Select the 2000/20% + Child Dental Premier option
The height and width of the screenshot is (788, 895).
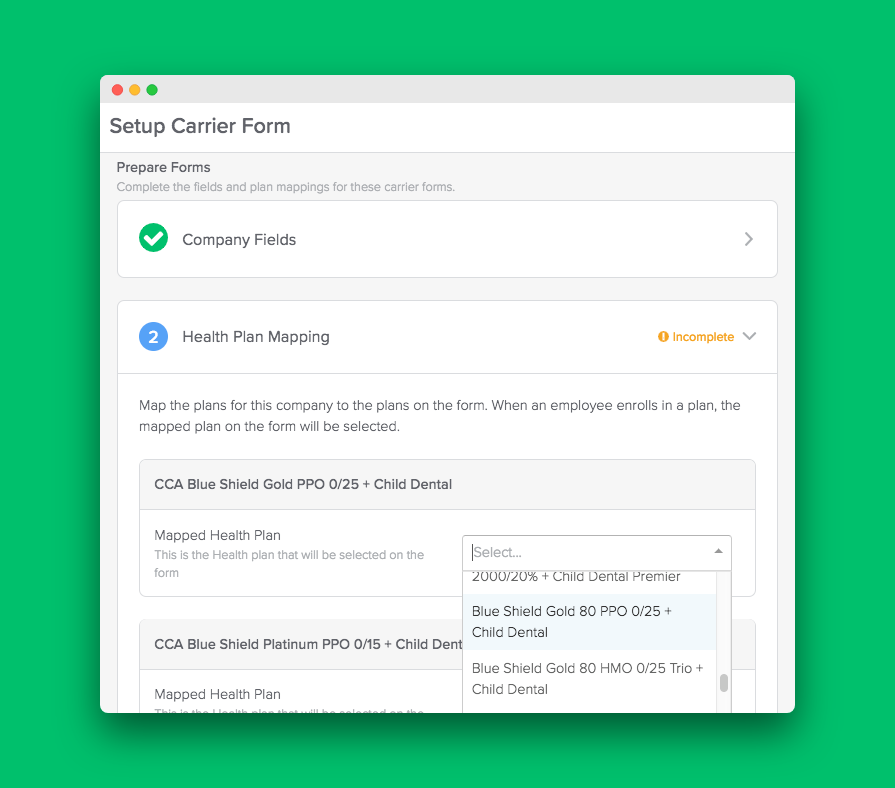pyautogui.click(x=589, y=577)
